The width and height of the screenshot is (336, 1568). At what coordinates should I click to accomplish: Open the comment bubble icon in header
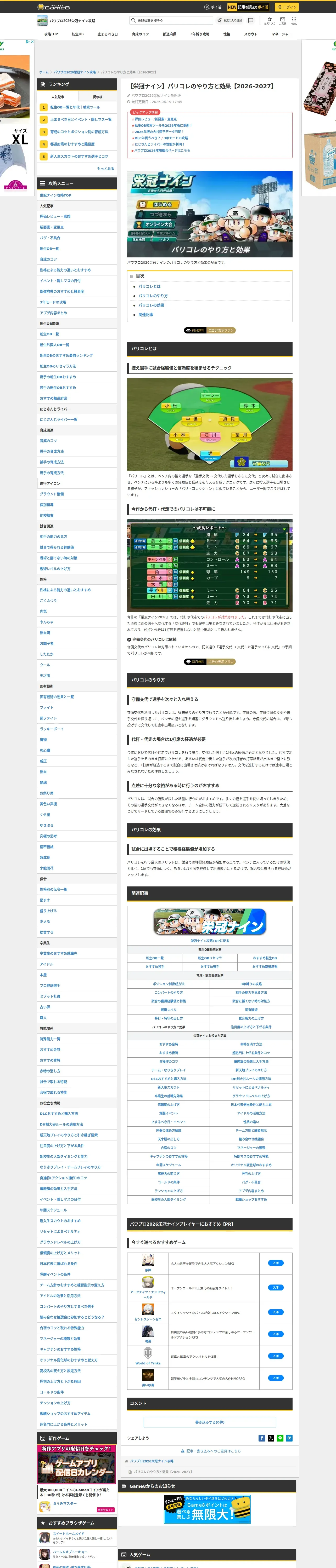(x=251, y=20)
